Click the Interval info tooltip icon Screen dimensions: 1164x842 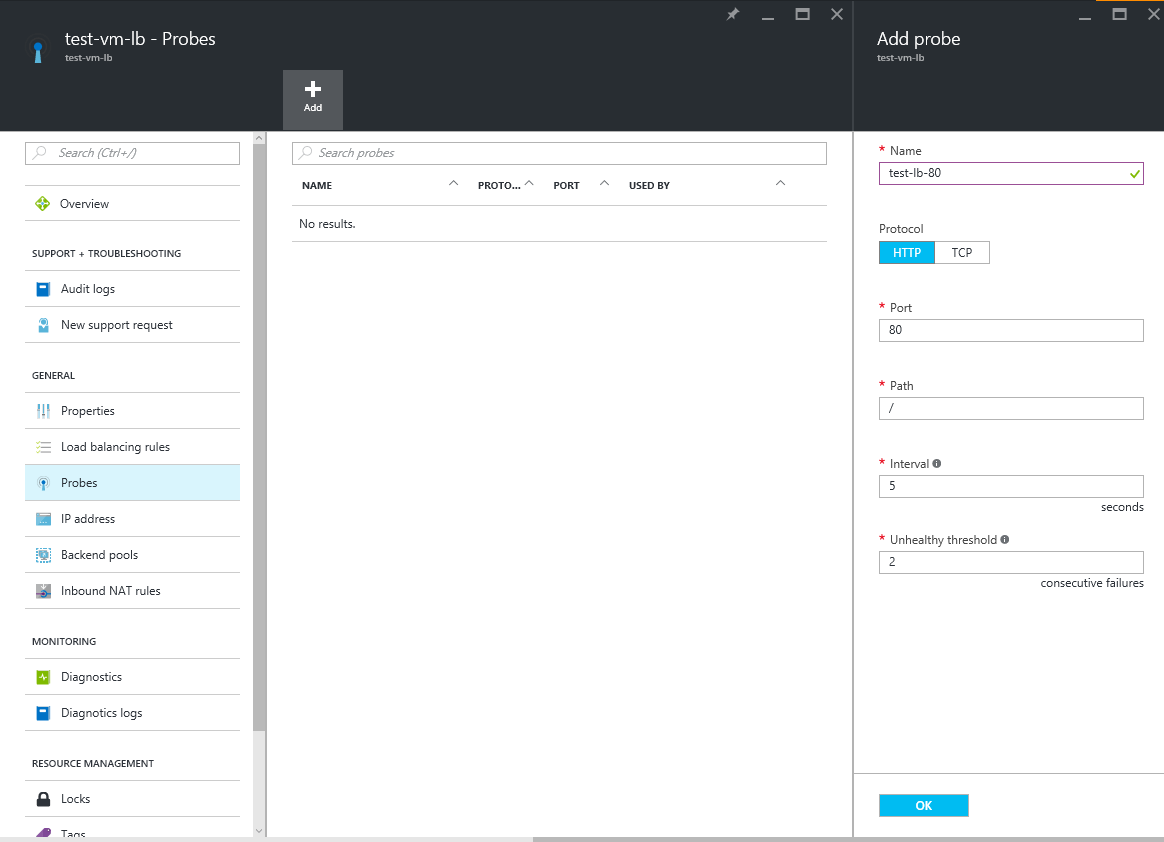(937, 464)
